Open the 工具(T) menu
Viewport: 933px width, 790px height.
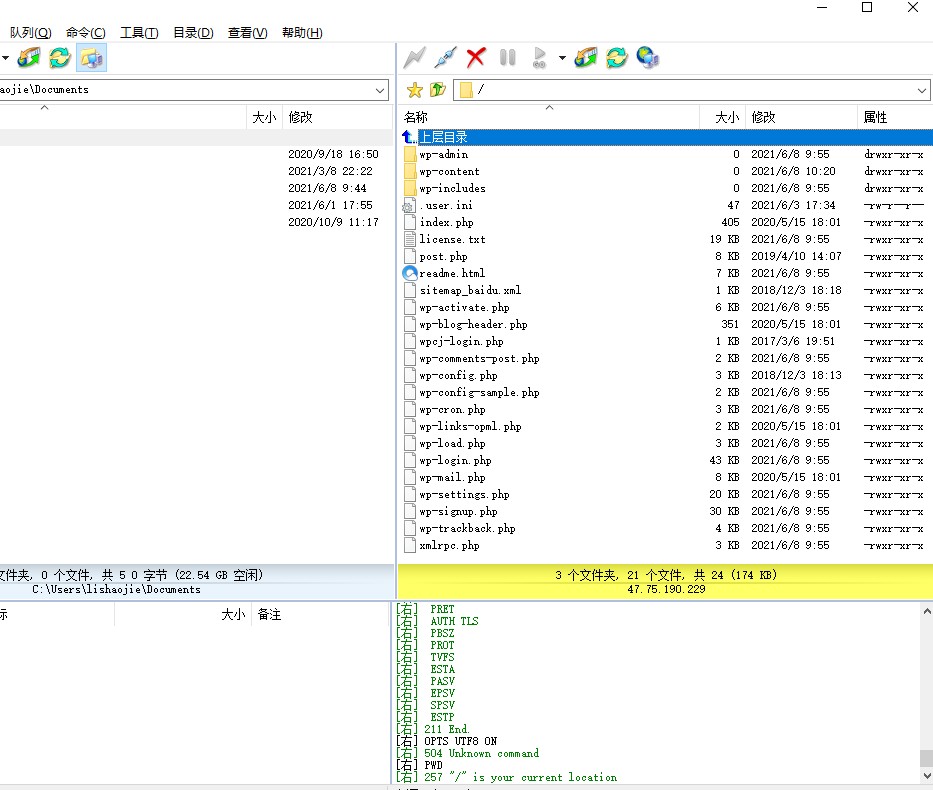coord(139,33)
